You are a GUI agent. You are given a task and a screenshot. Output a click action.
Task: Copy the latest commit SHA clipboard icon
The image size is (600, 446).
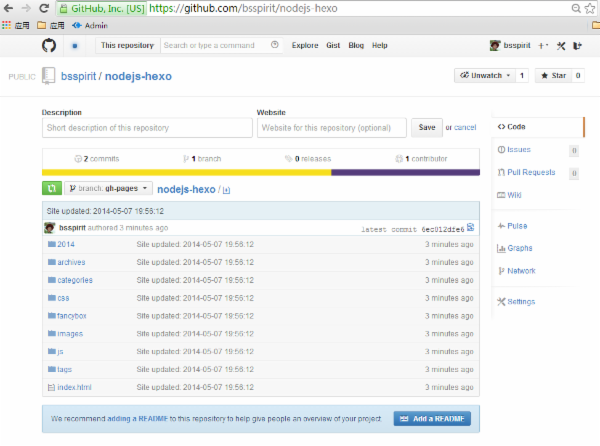point(470,228)
